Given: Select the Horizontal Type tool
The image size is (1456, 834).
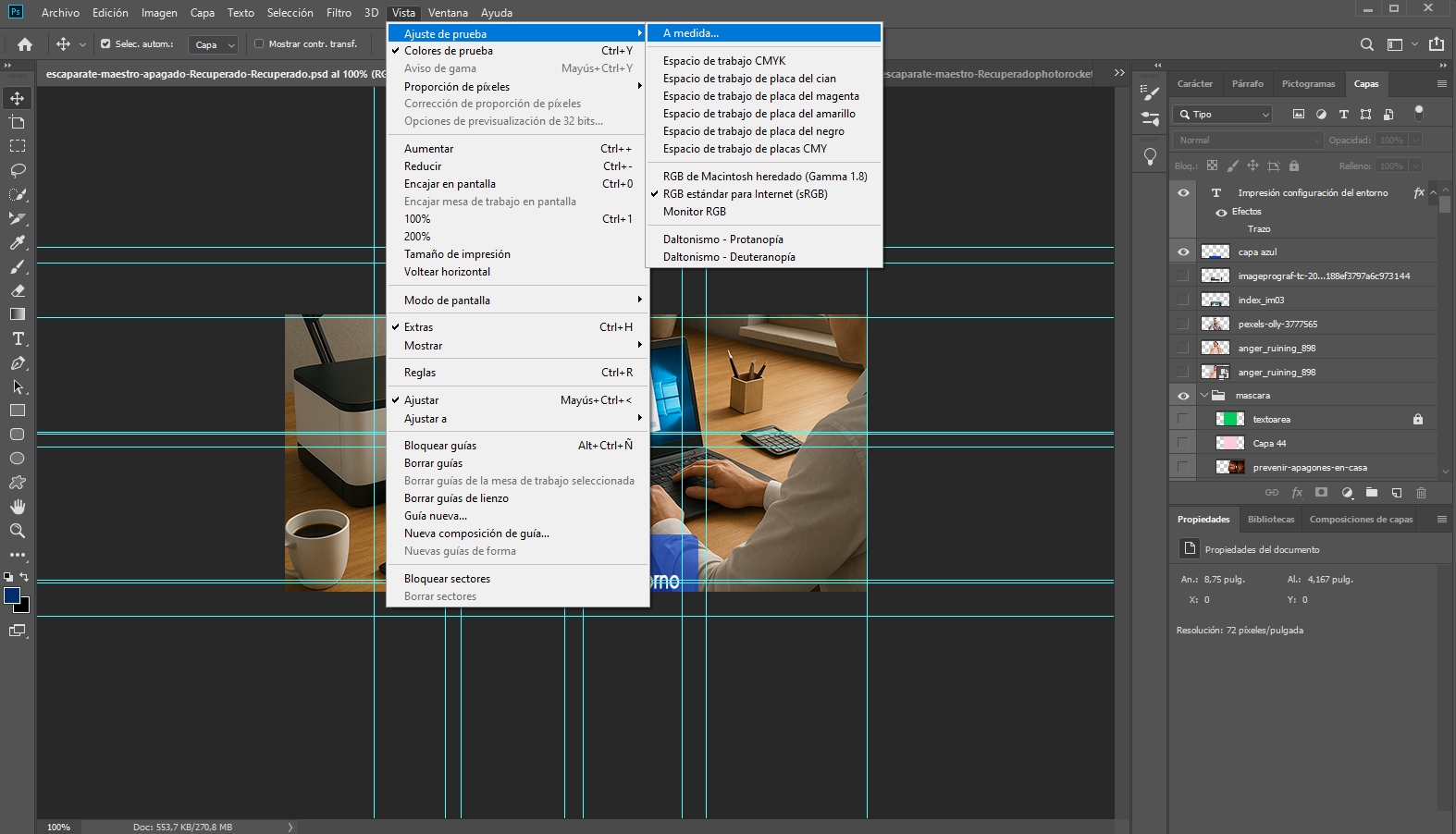Looking at the screenshot, I should click(18, 338).
